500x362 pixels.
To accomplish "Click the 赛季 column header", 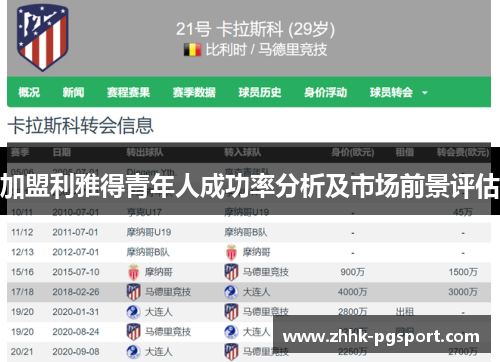I will pos(20,152).
